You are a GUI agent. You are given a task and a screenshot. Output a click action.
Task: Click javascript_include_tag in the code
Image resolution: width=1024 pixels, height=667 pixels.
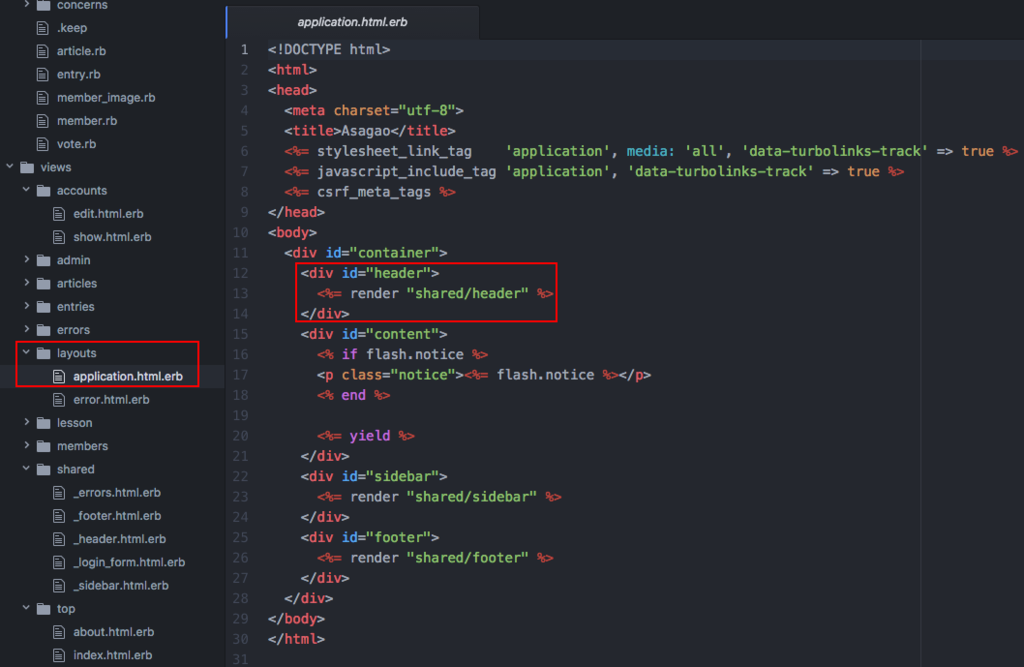coord(406,171)
